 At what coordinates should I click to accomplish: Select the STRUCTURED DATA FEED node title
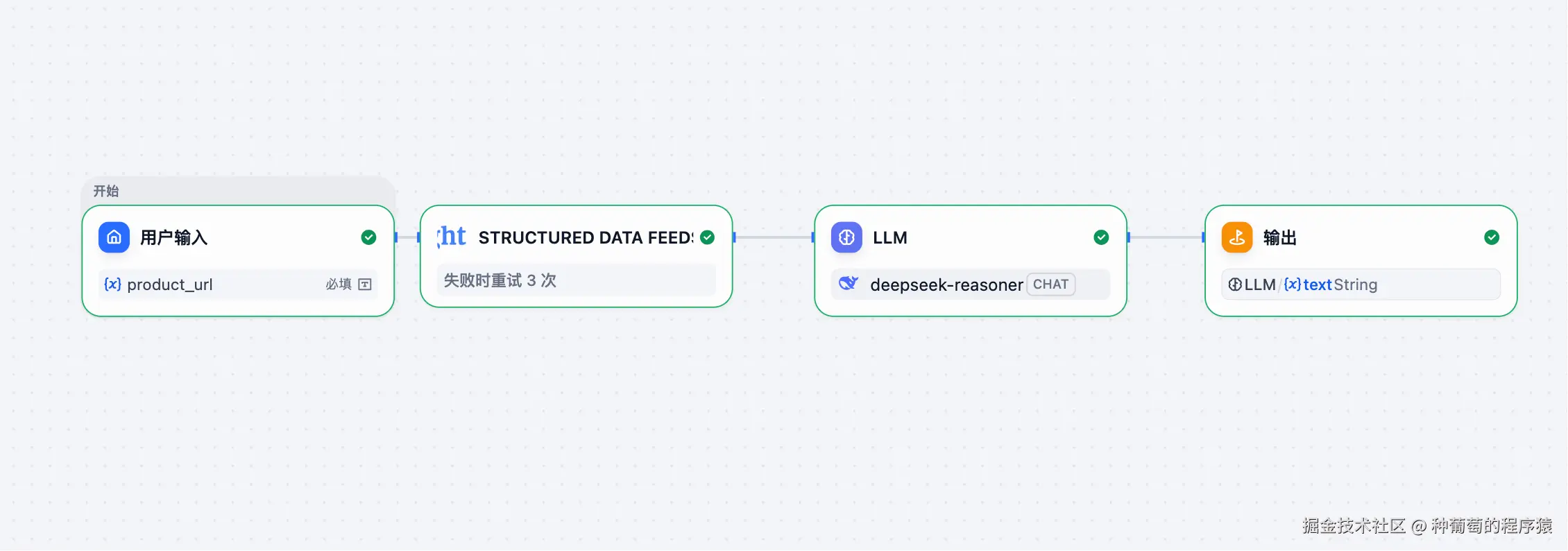pyautogui.click(x=585, y=237)
